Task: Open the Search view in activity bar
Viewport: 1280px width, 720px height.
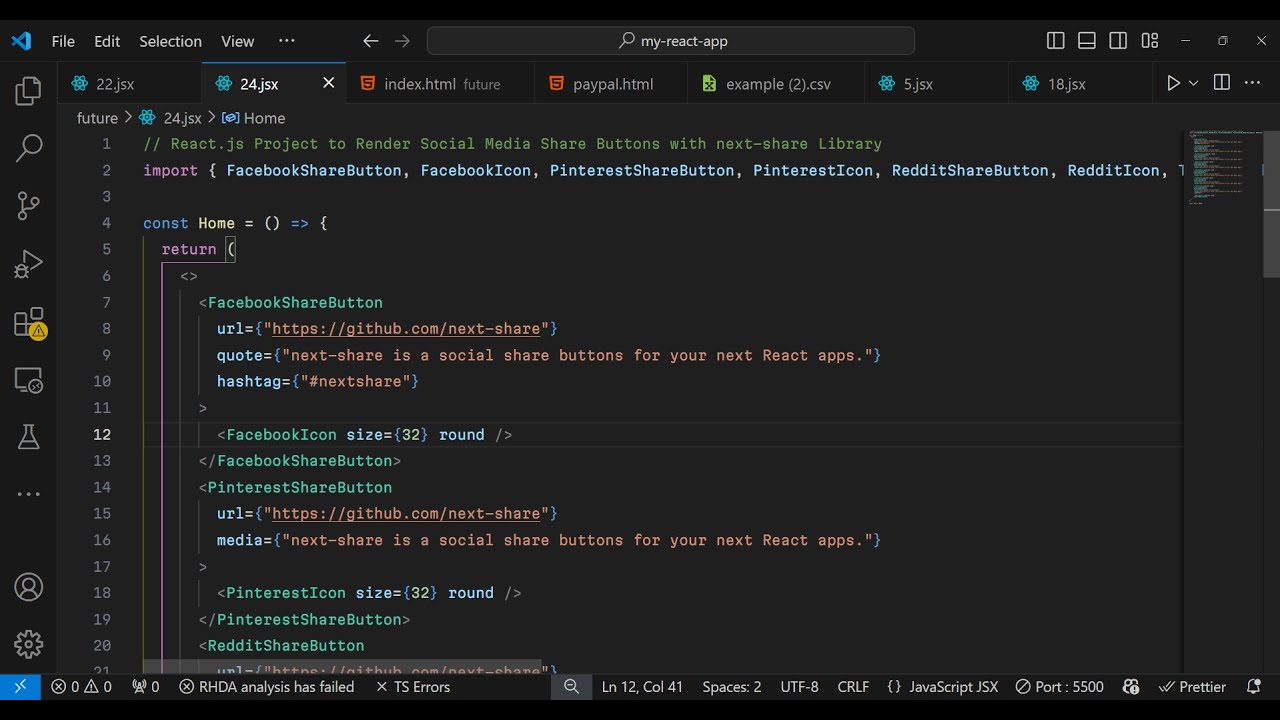Action: tap(28, 148)
